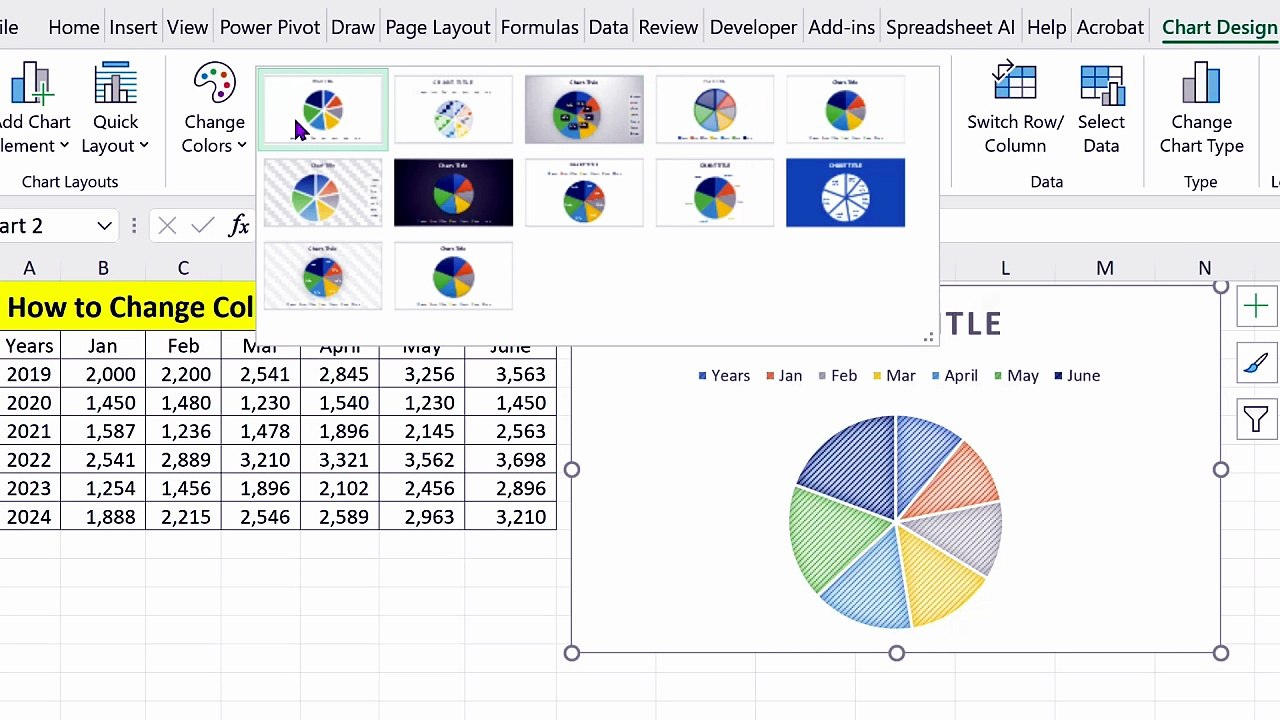Select the Jan legend entry
Screen dimensions: 1280x720
[784, 376]
